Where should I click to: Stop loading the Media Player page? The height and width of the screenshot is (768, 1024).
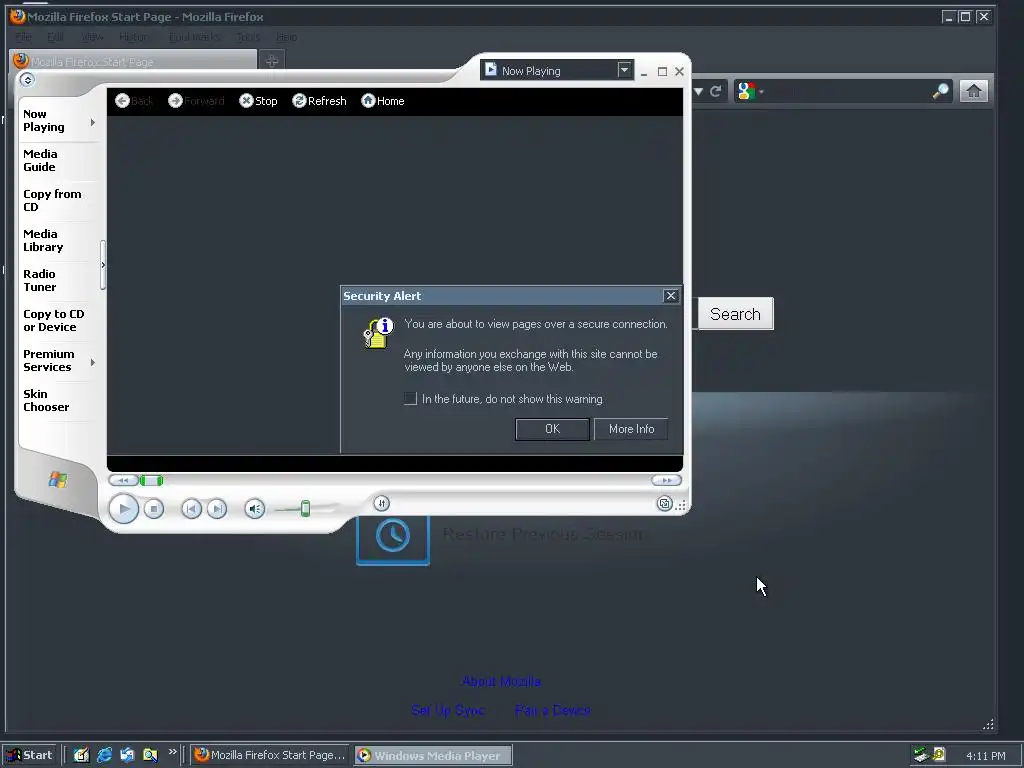point(258,101)
